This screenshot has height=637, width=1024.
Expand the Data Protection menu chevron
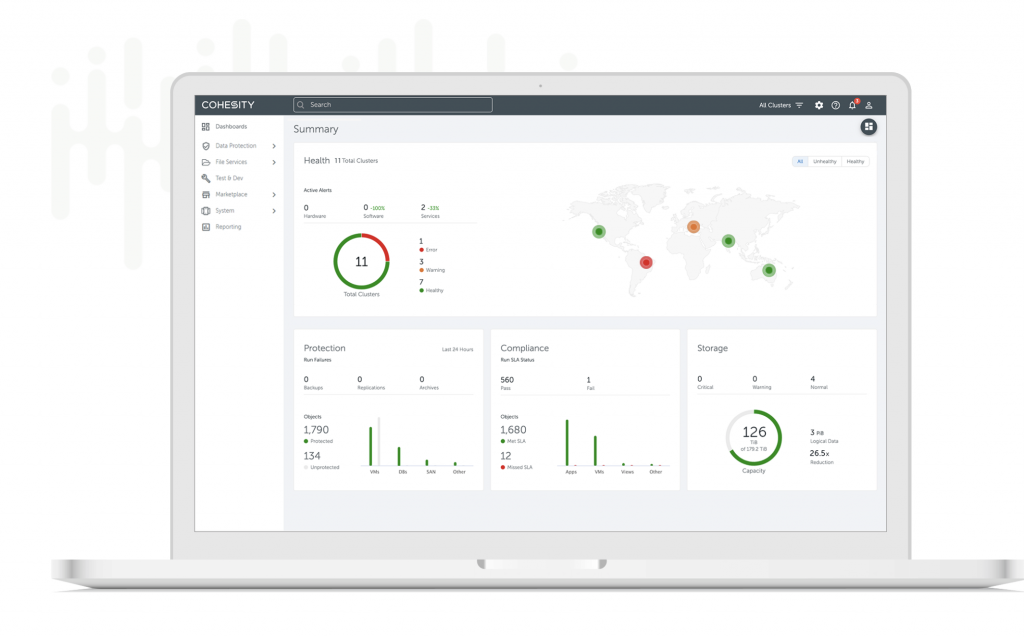(274, 146)
